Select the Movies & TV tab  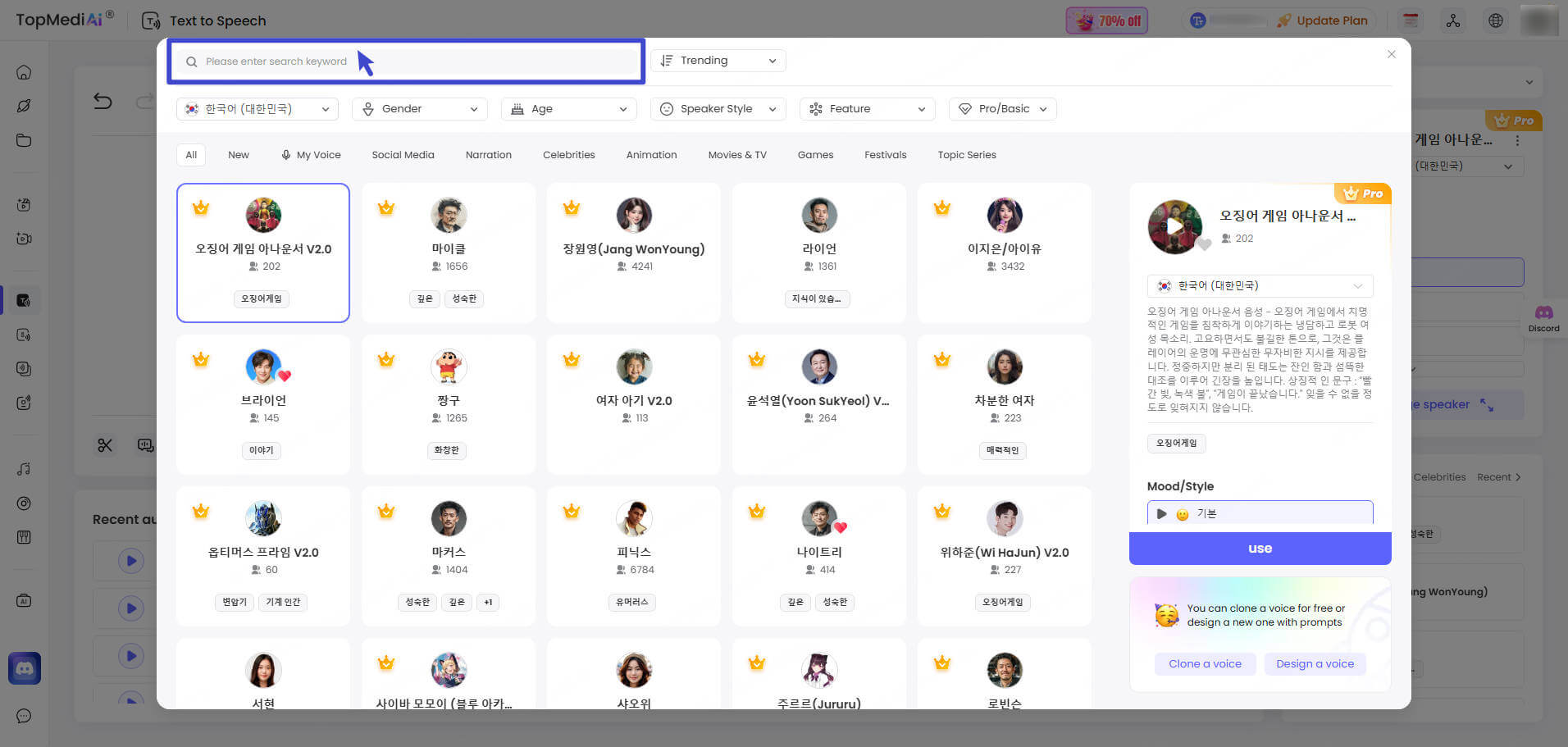(x=737, y=155)
